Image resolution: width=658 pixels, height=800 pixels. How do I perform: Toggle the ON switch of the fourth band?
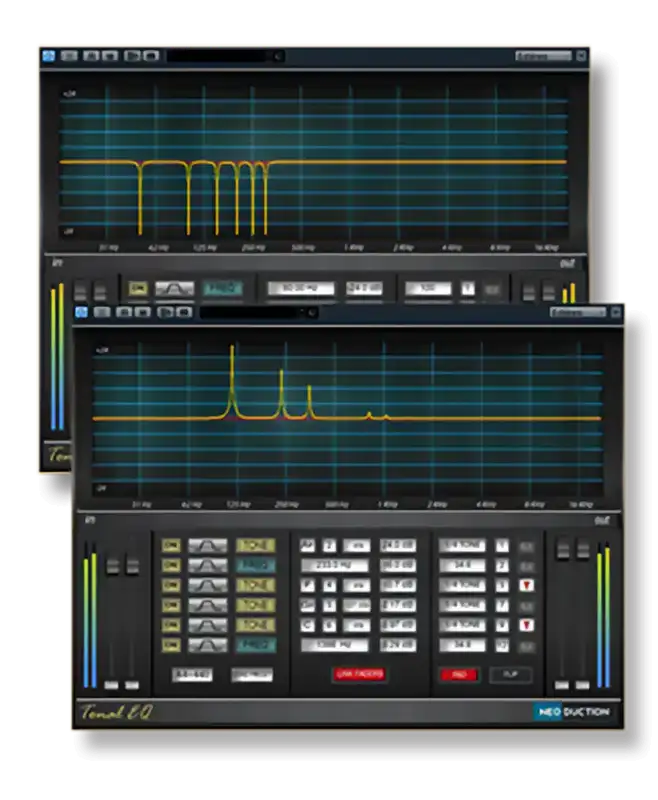[171, 606]
